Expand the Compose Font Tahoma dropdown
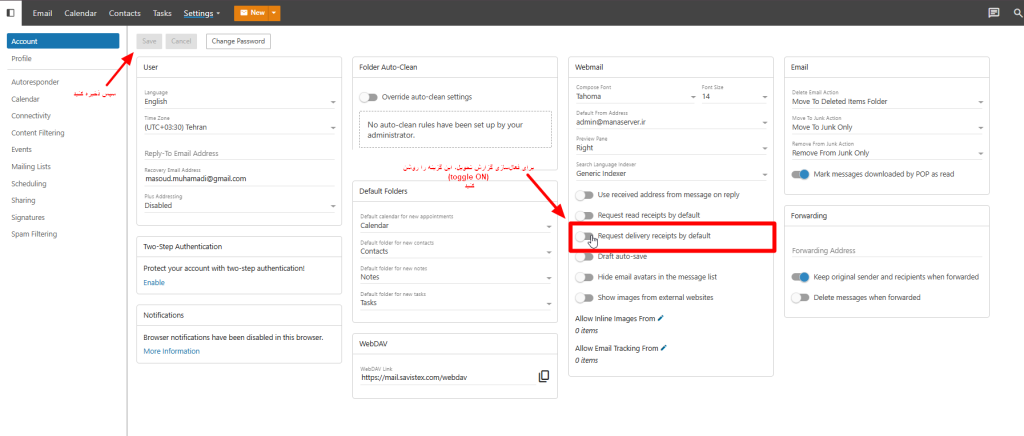Viewport: 1024px width, 436px height. [x=634, y=97]
